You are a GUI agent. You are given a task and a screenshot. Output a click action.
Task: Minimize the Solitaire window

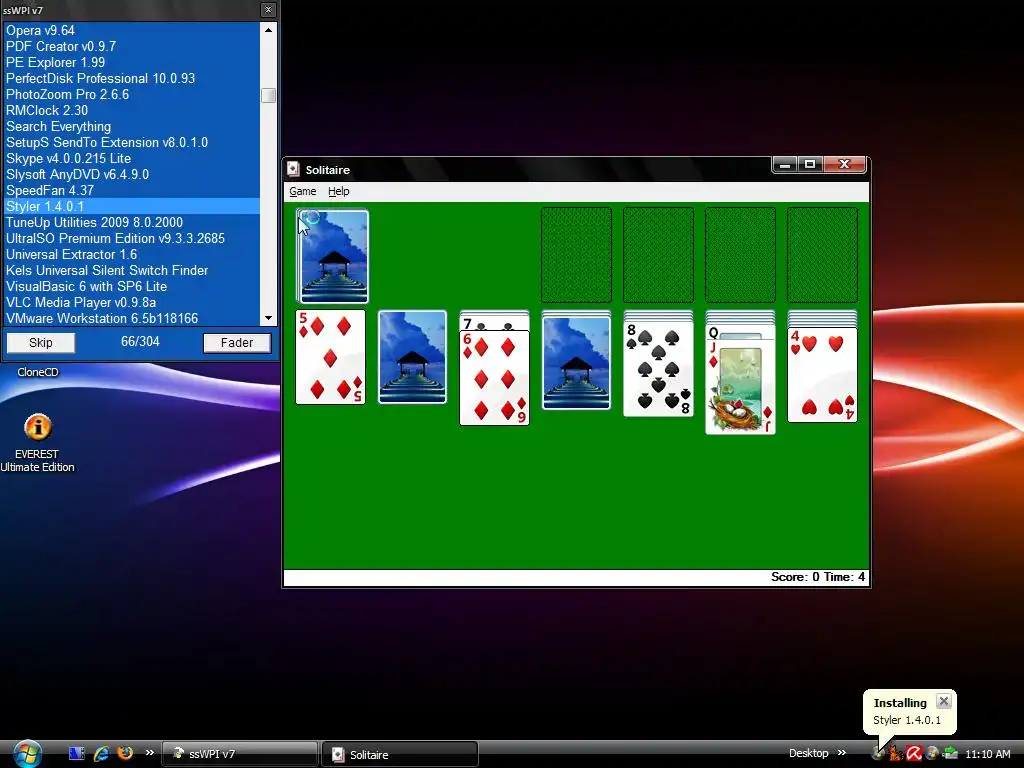point(785,165)
